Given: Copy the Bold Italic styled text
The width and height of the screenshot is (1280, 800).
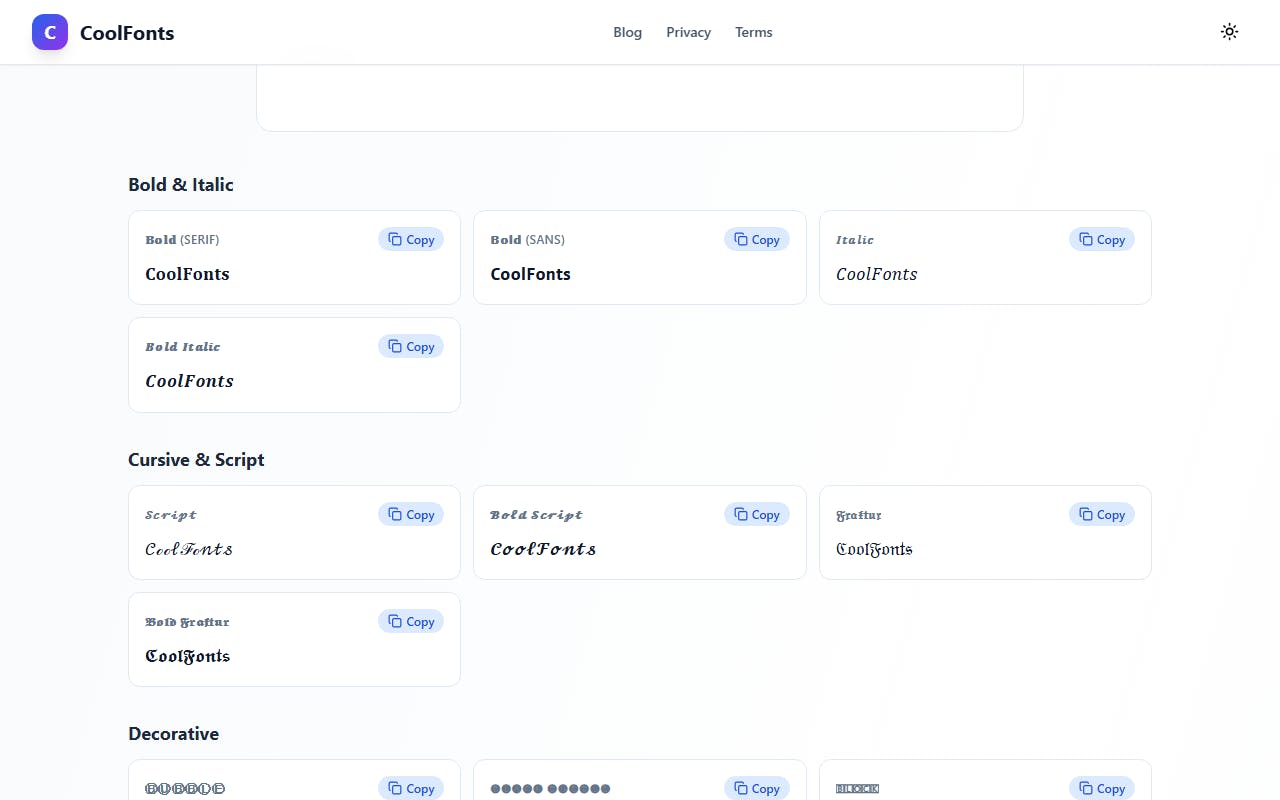Looking at the screenshot, I should 411,346.
